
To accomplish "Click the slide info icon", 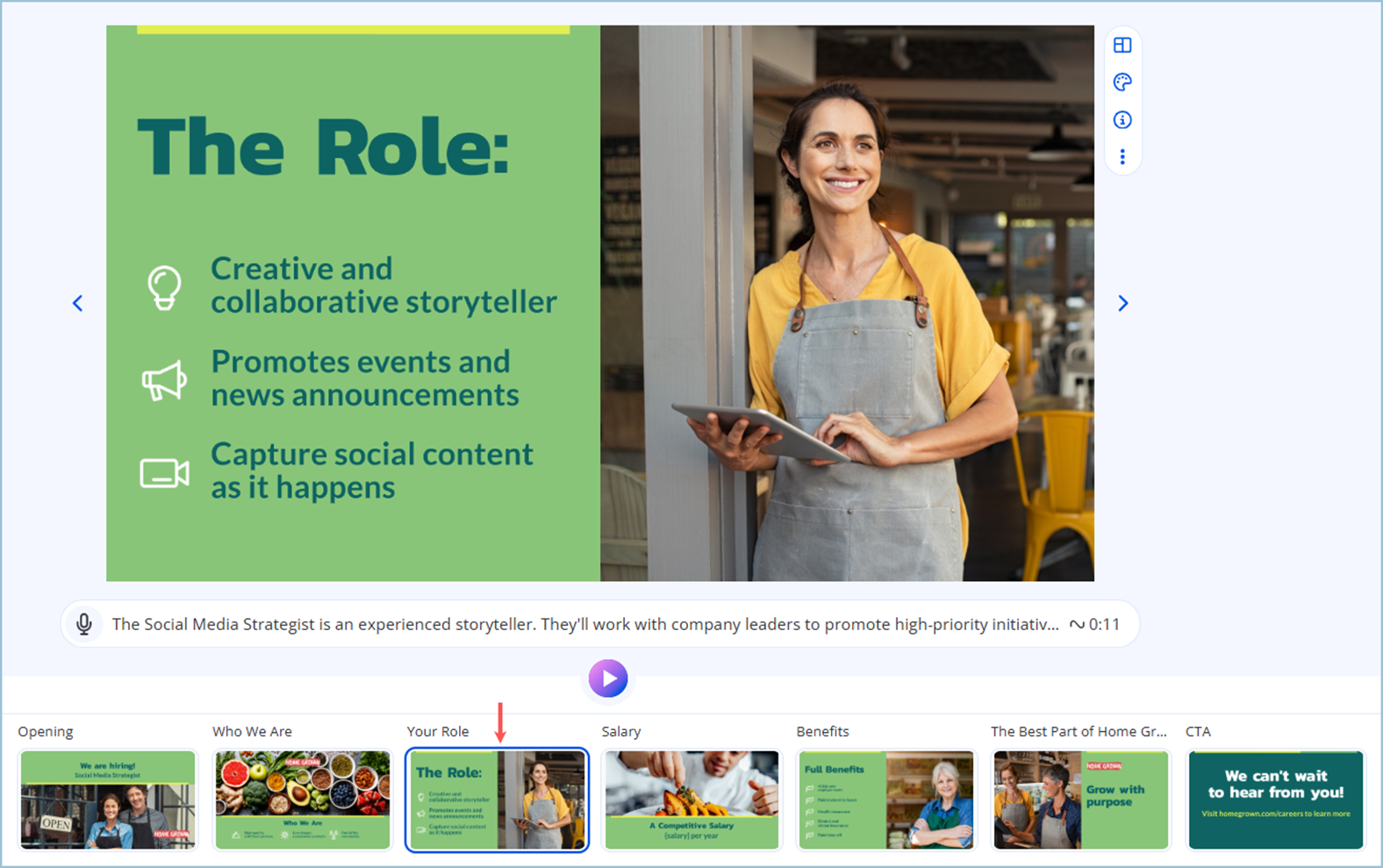I will 1122,120.
